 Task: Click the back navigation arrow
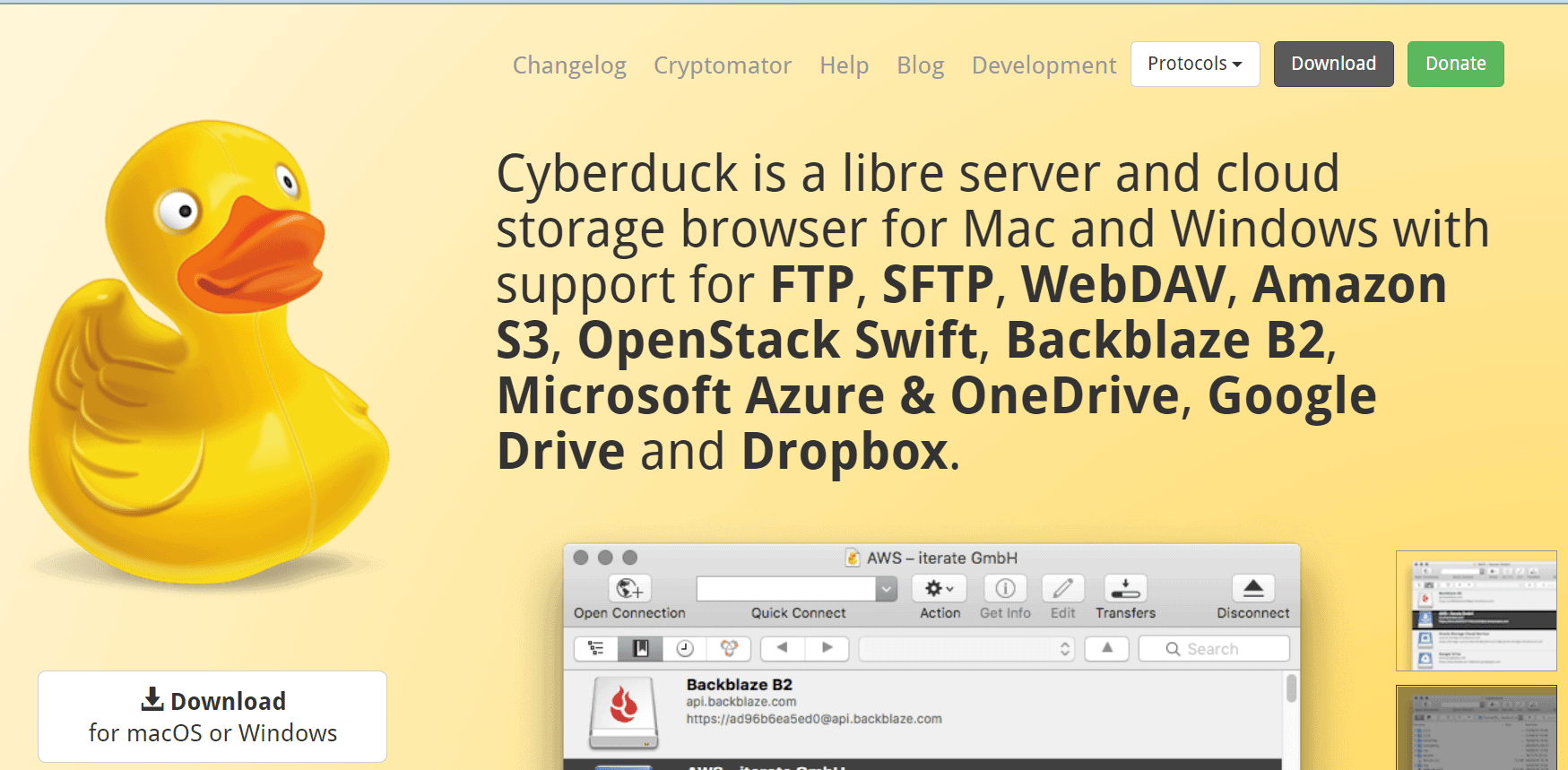[x=783, y=648]
